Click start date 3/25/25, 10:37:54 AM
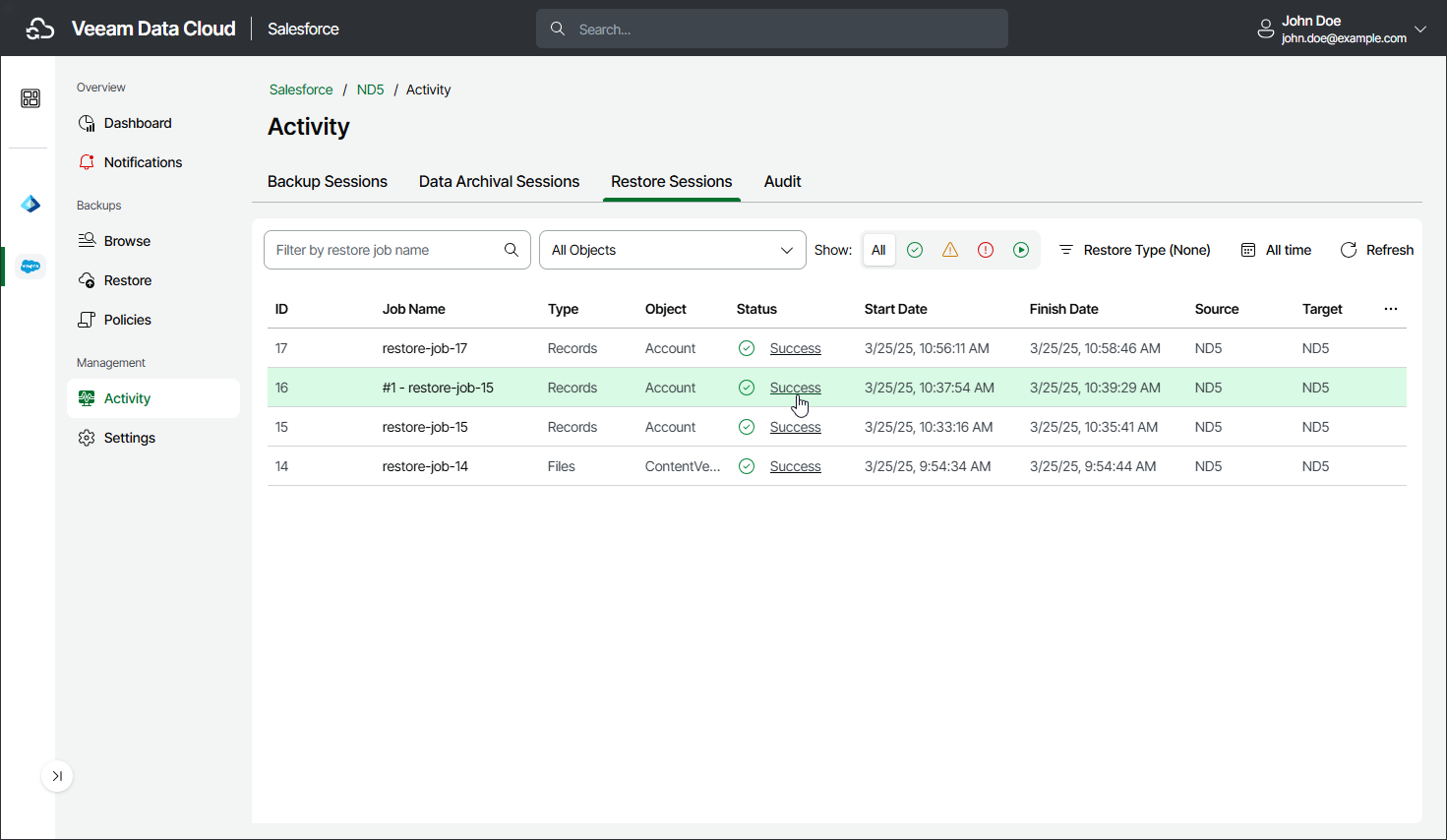Image resolution: width=1447 pixels, height=840 pixels. pos(930,388)
